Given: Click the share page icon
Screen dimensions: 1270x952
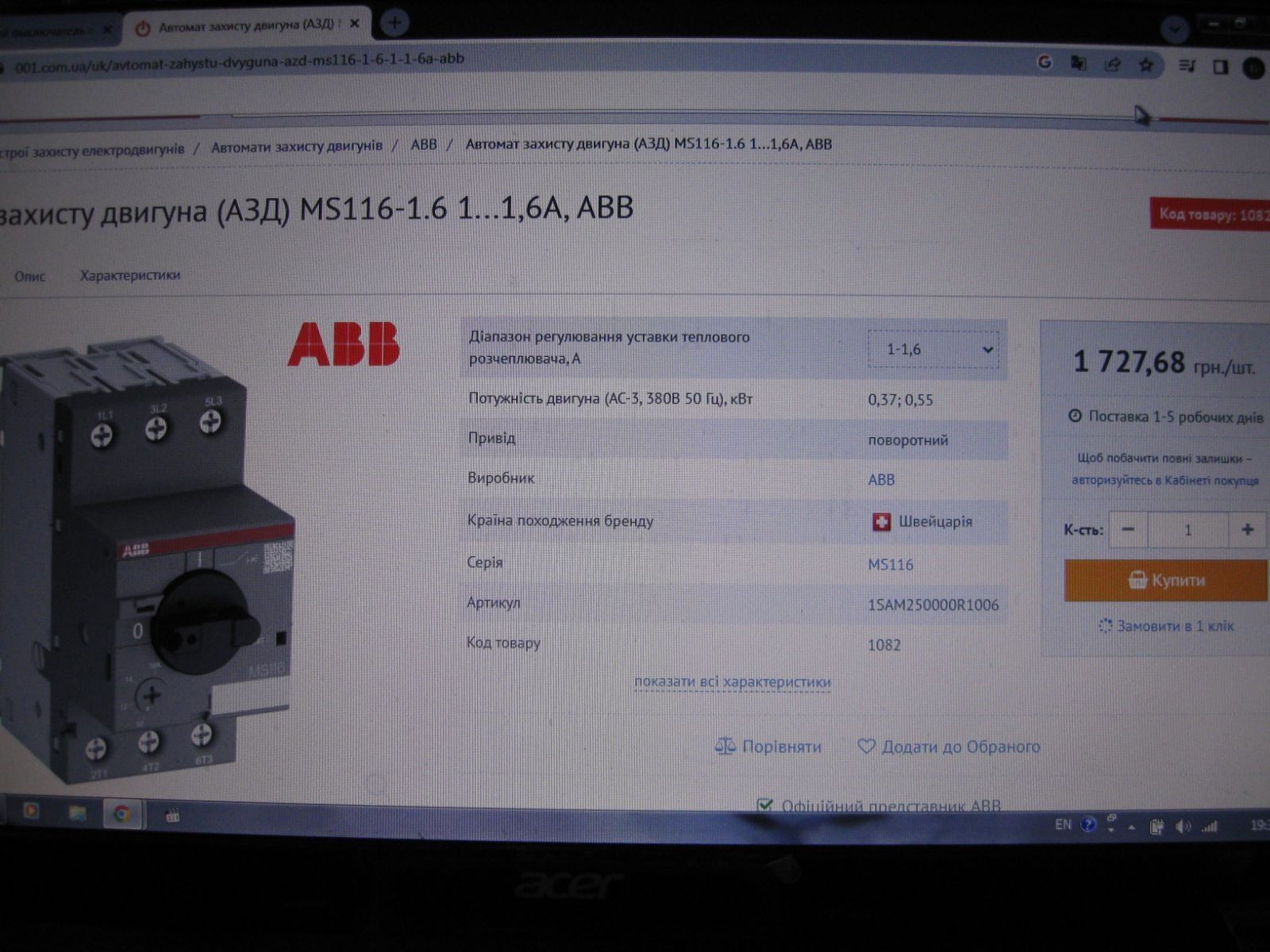Looking at the screenshot, I should tap(1112, 64).
